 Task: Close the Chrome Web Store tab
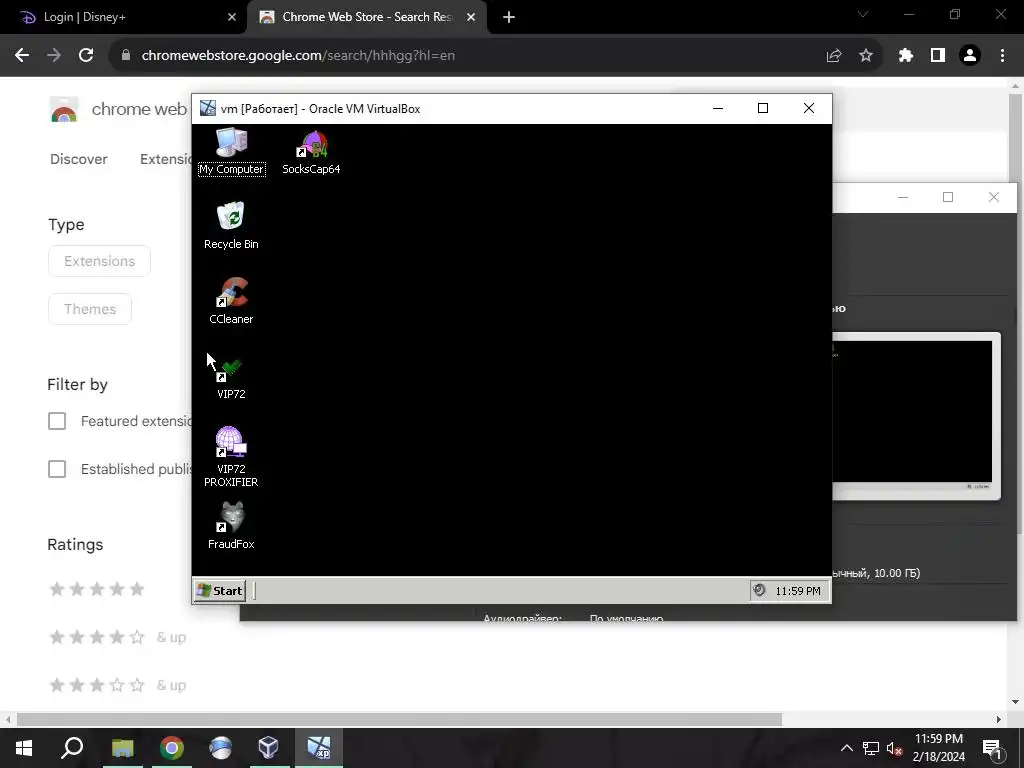[471, 18]
